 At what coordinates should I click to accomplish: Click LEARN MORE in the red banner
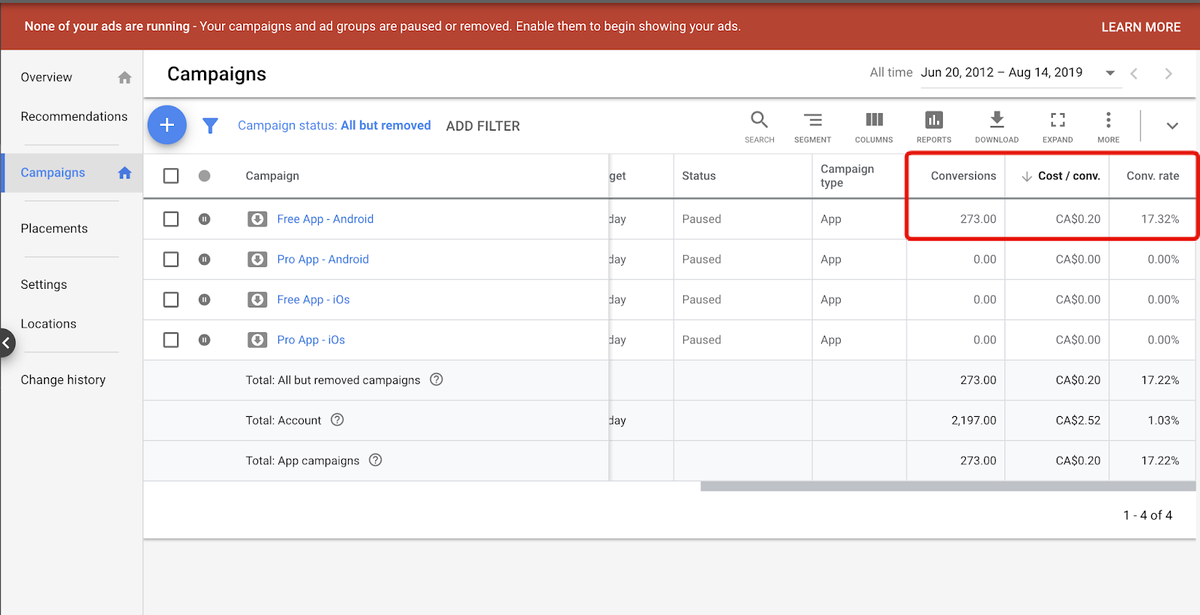pyautogui.click(x=1141, y=27)
